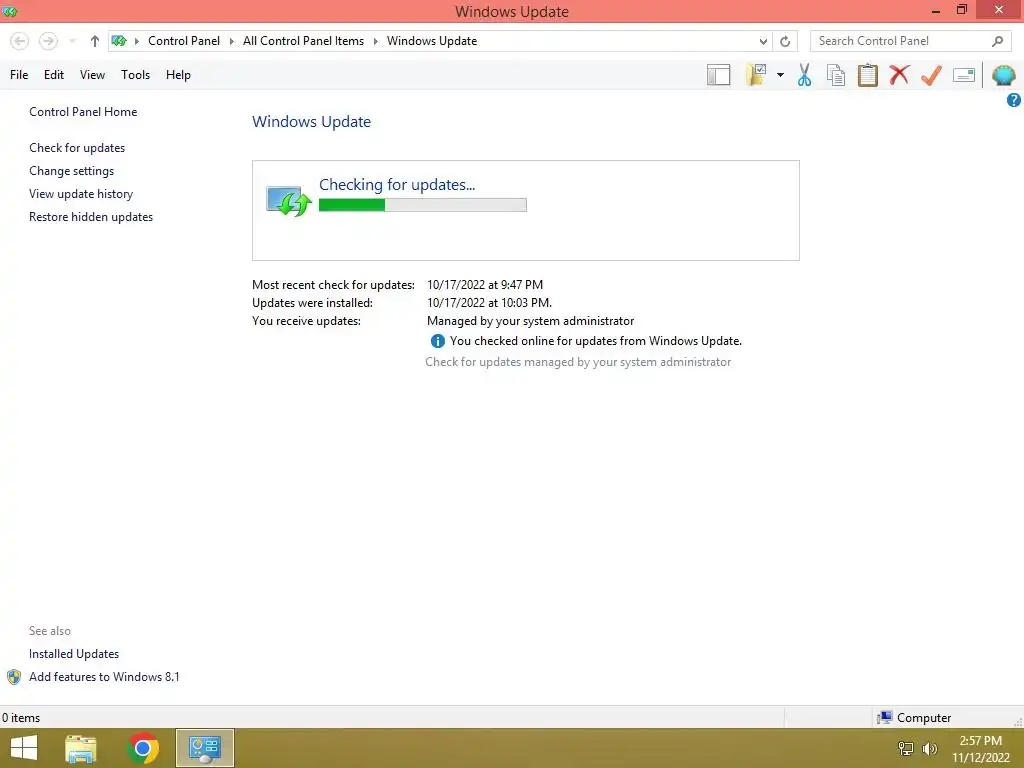
Task: Open the View menu
Action: pyautogui.click(x=92, y=74)
